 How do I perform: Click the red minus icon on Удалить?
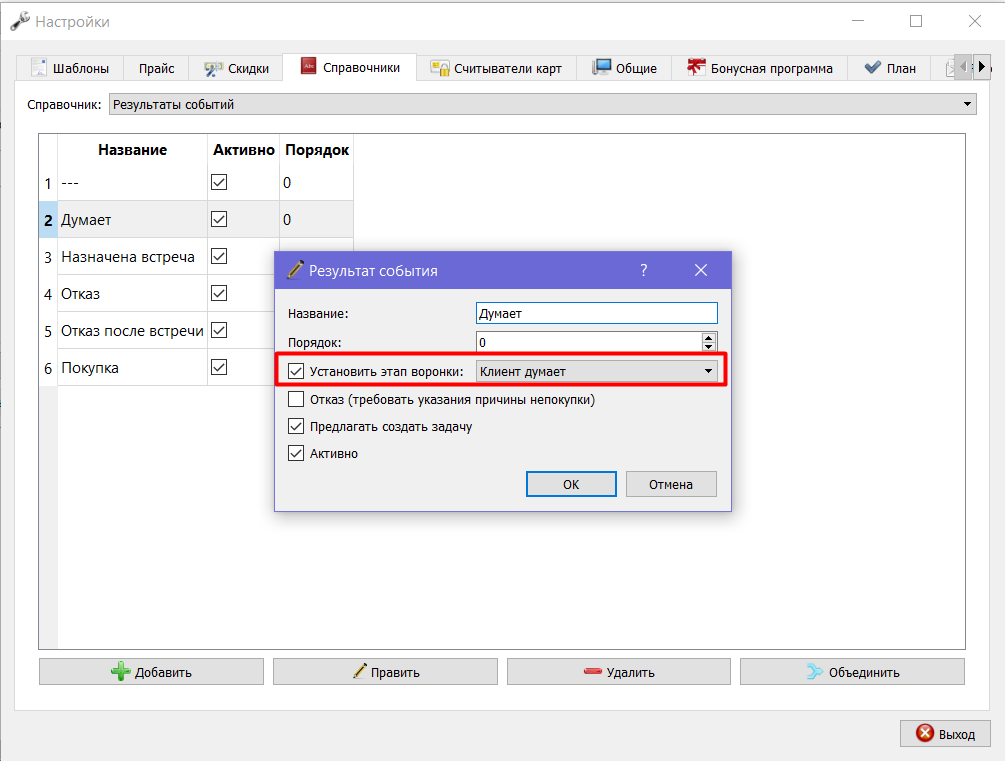coord(593,671)
